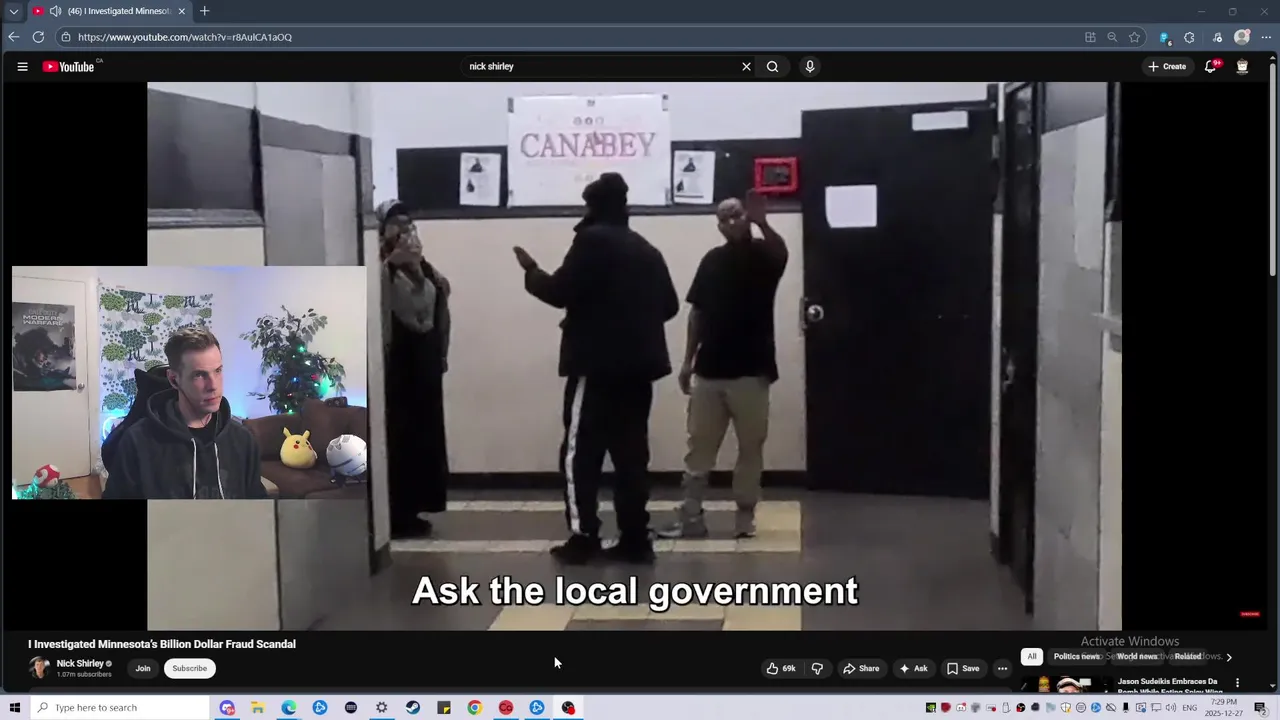This screenshot has width=1280, height=720.
Task: Share the video
Action: tap(861, 669)
